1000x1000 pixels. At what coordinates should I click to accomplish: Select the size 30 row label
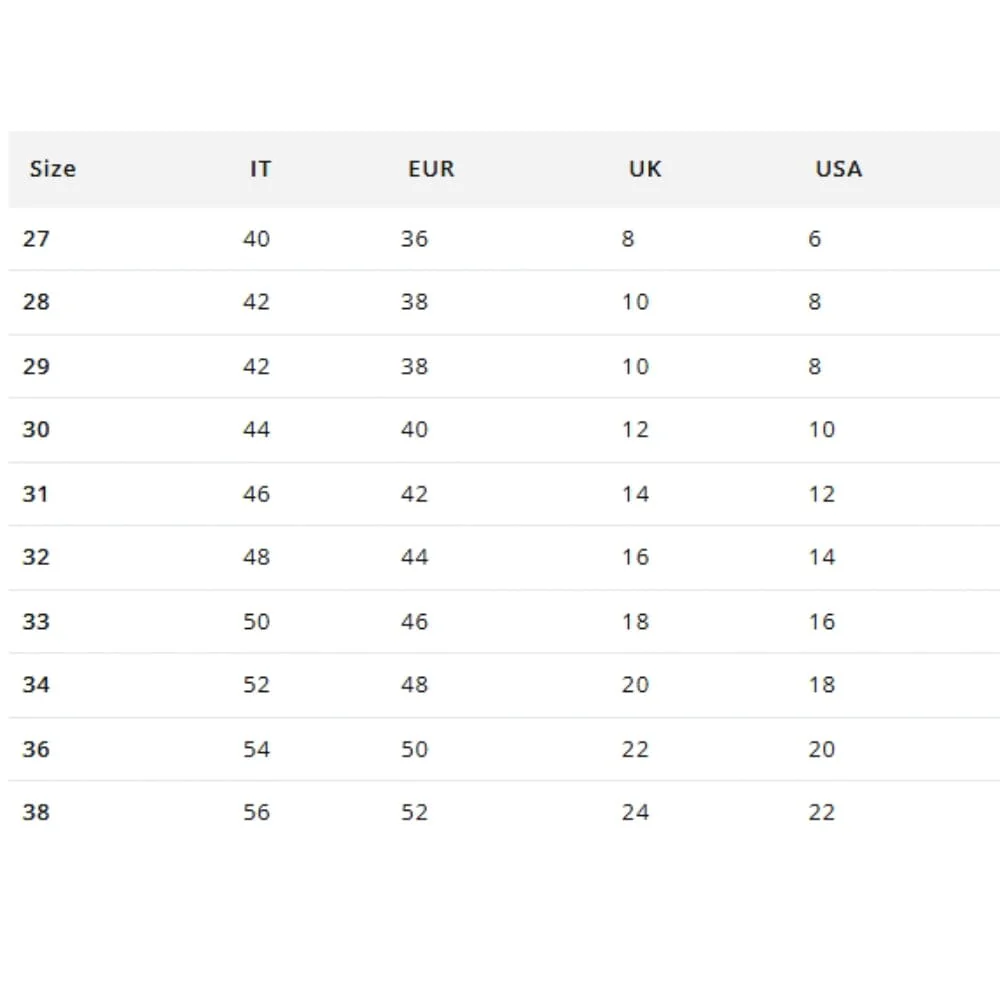click(x=36, y=429)
